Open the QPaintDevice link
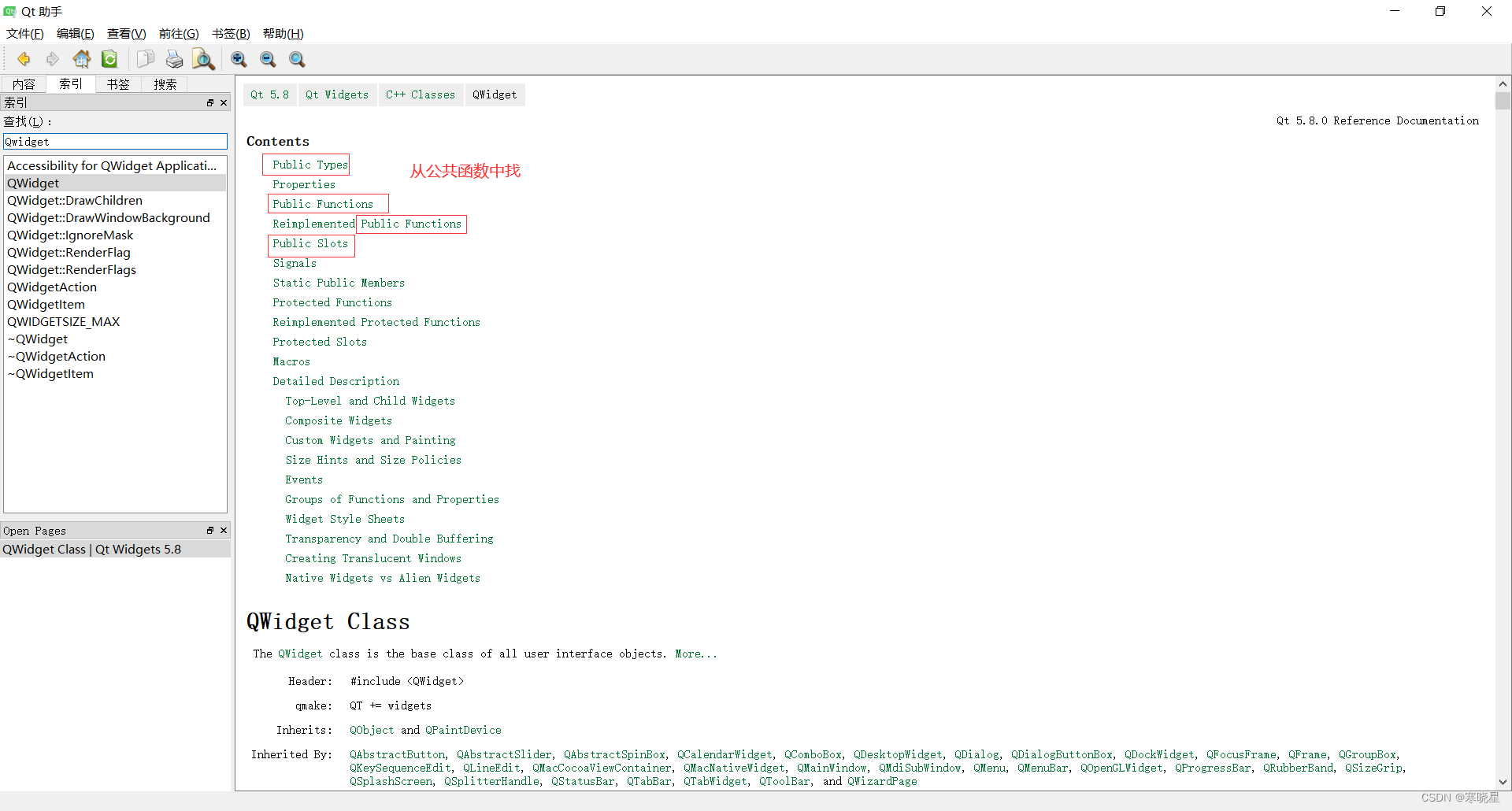This screenshot has height=811, width=1512. [463, 730]
